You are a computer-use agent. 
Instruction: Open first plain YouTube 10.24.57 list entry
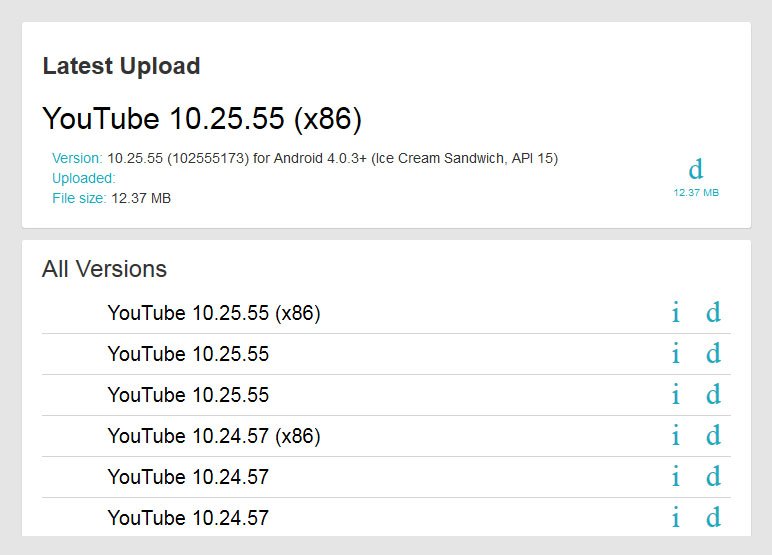pos(188,477)
